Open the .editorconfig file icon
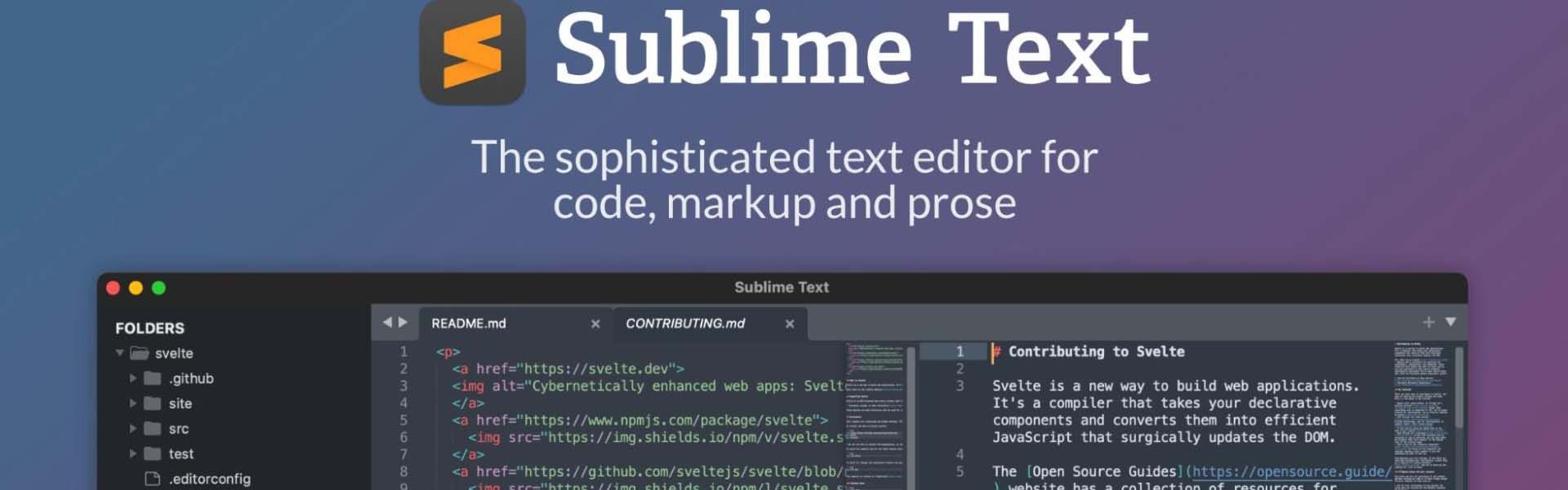The image size is (1568, 490). 152,479
